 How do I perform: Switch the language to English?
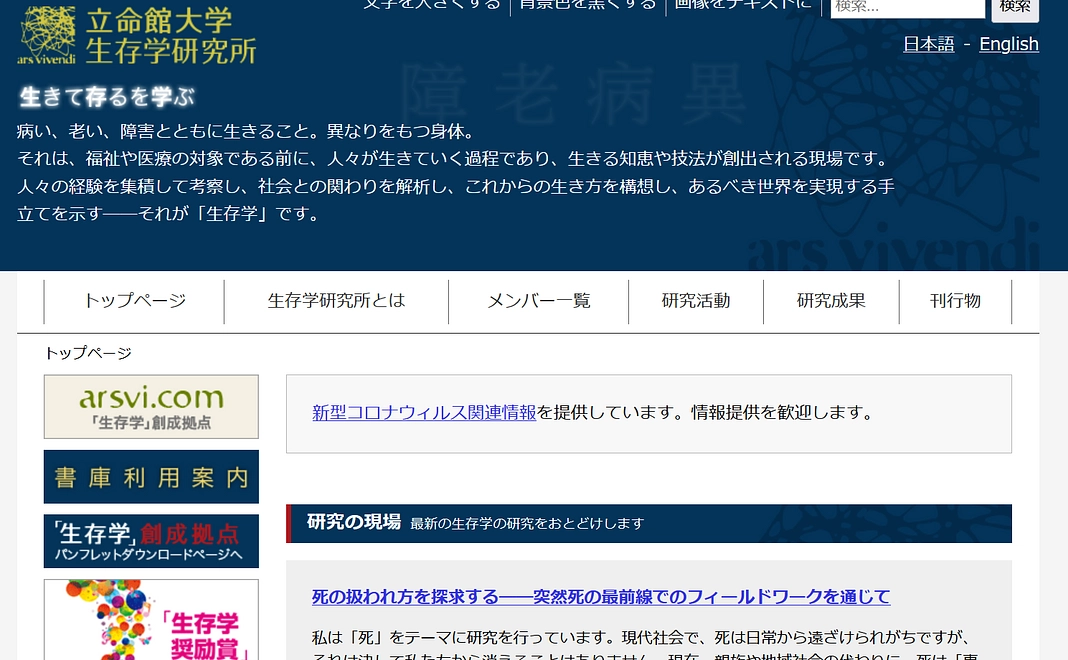(x=1008, y=44)
